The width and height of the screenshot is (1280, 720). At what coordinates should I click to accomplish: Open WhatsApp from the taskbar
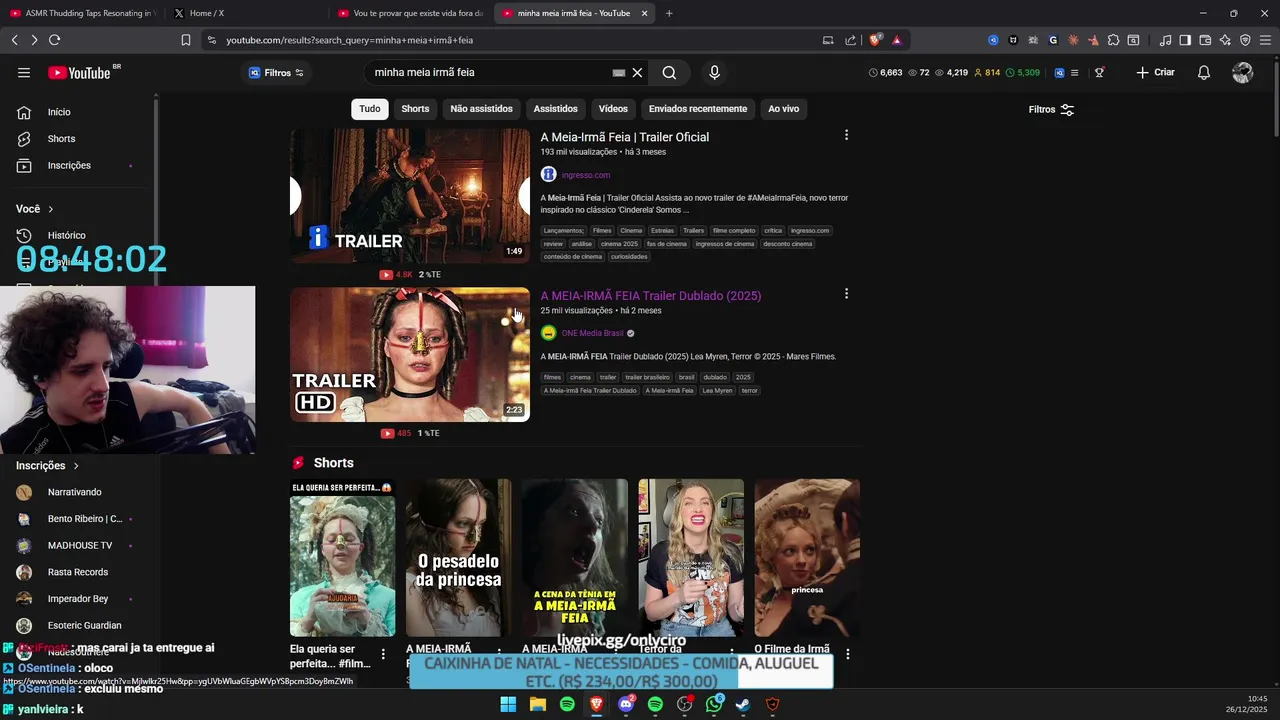point(714,704)
